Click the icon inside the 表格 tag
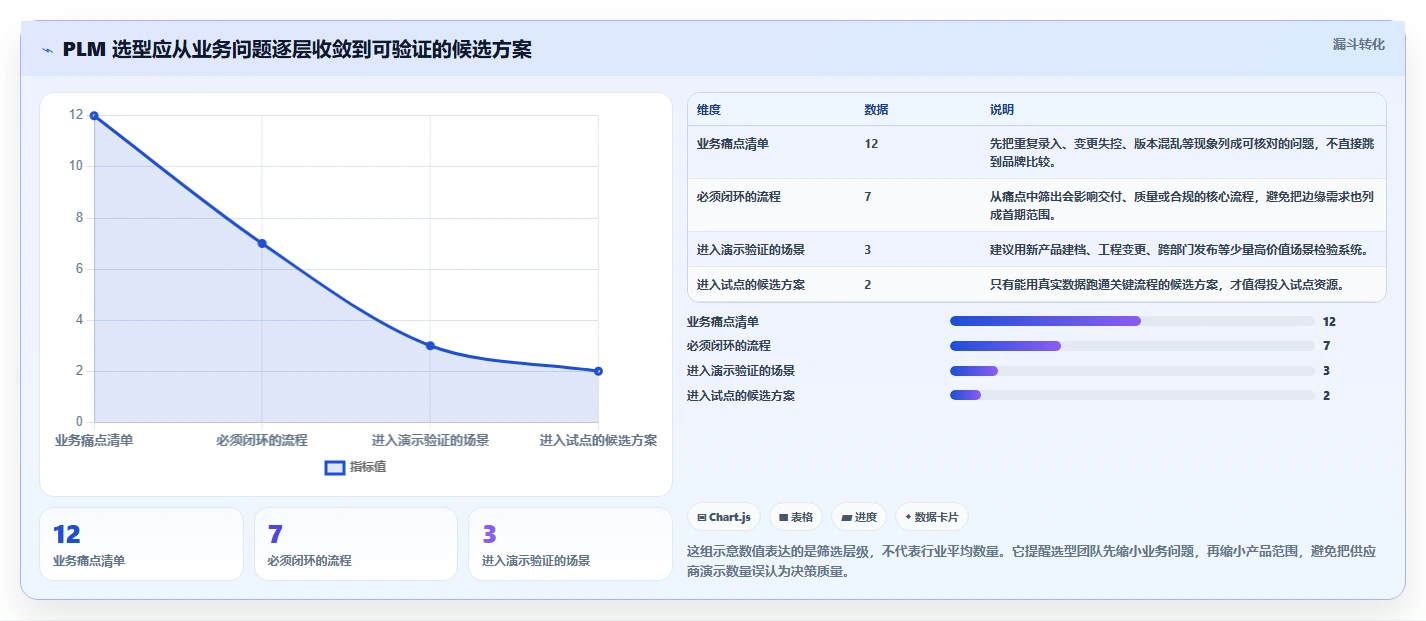Image resolution: width=1426 pixels, height=621 pixels. 783,518
